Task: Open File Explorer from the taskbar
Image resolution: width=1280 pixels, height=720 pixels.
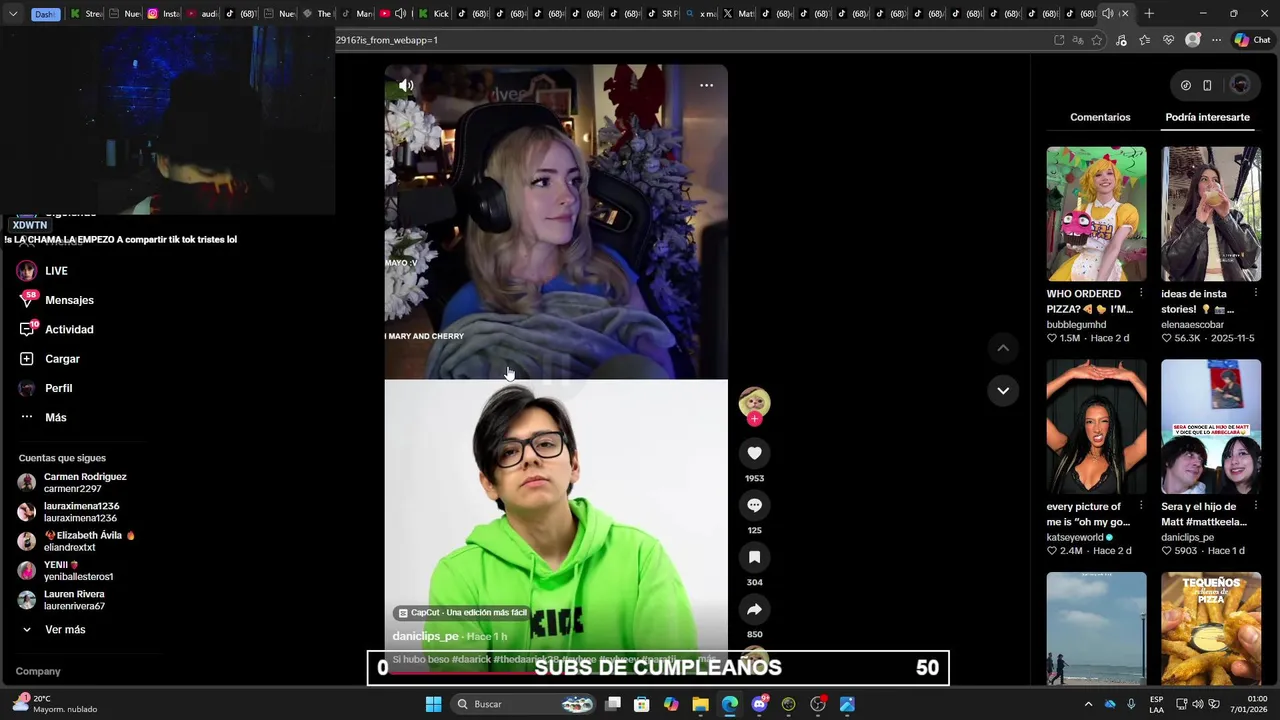Action: (700, 704)
